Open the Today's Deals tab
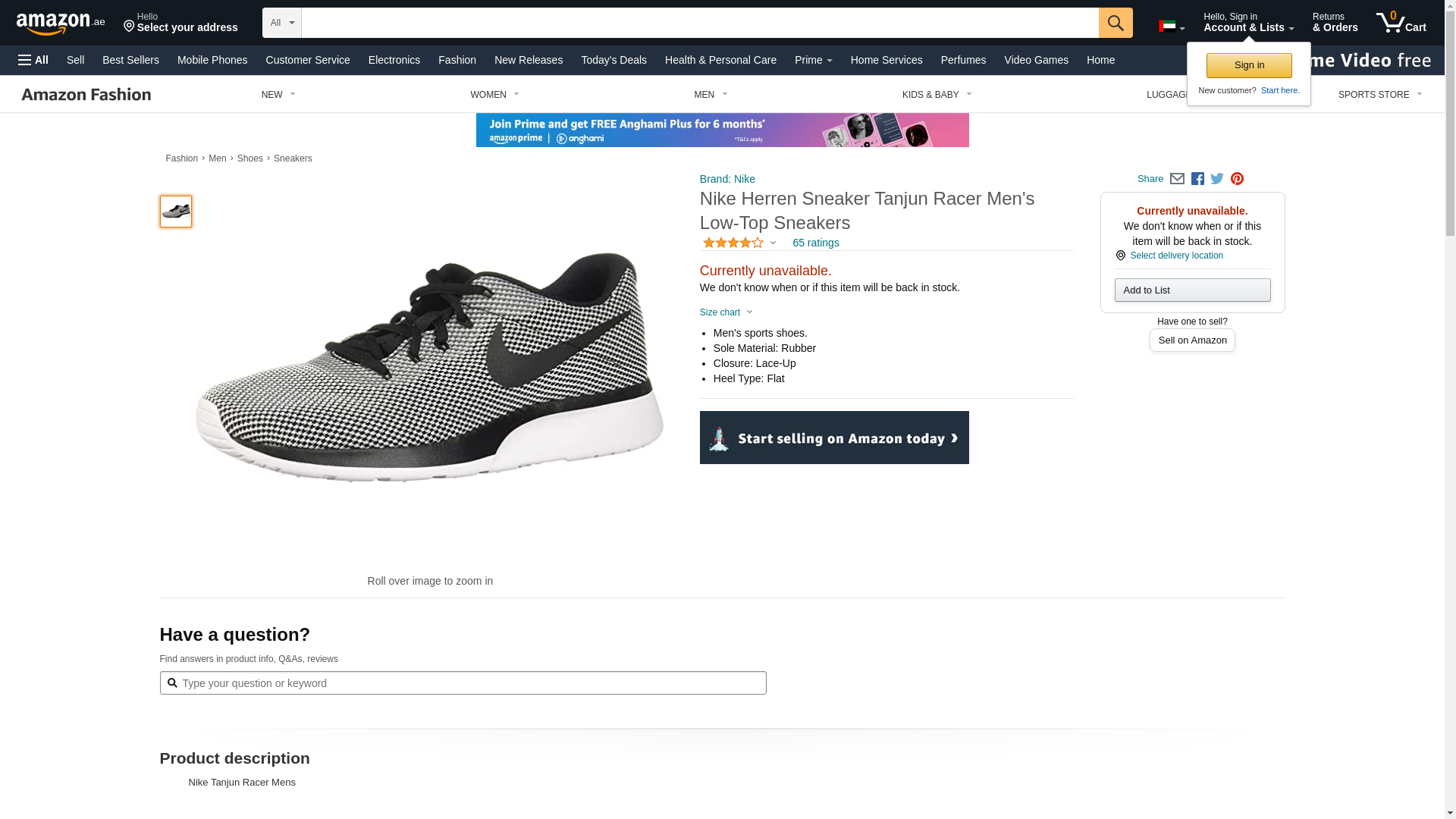 613,60
